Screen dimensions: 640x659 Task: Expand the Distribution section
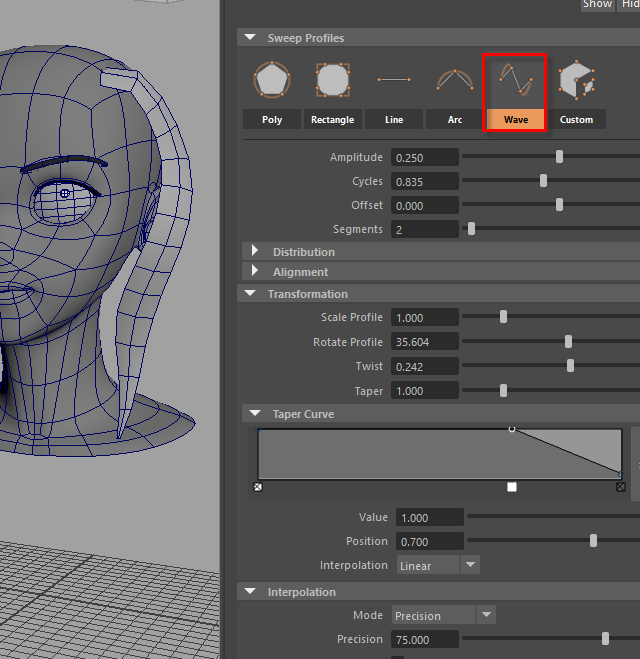point(255,251)
